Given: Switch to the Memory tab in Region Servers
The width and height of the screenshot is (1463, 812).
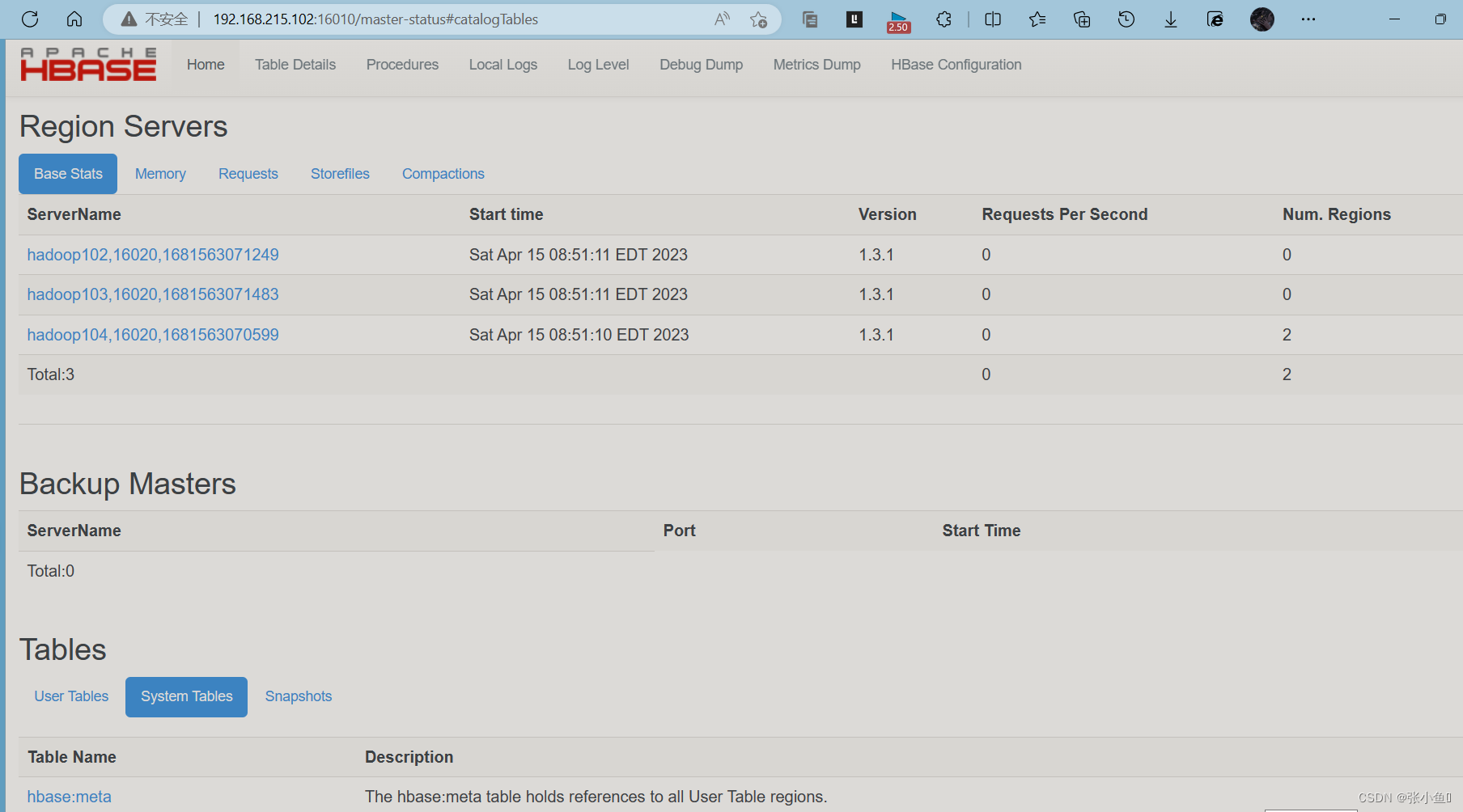Looking at the screenshot, I should [x=160, y=173].
